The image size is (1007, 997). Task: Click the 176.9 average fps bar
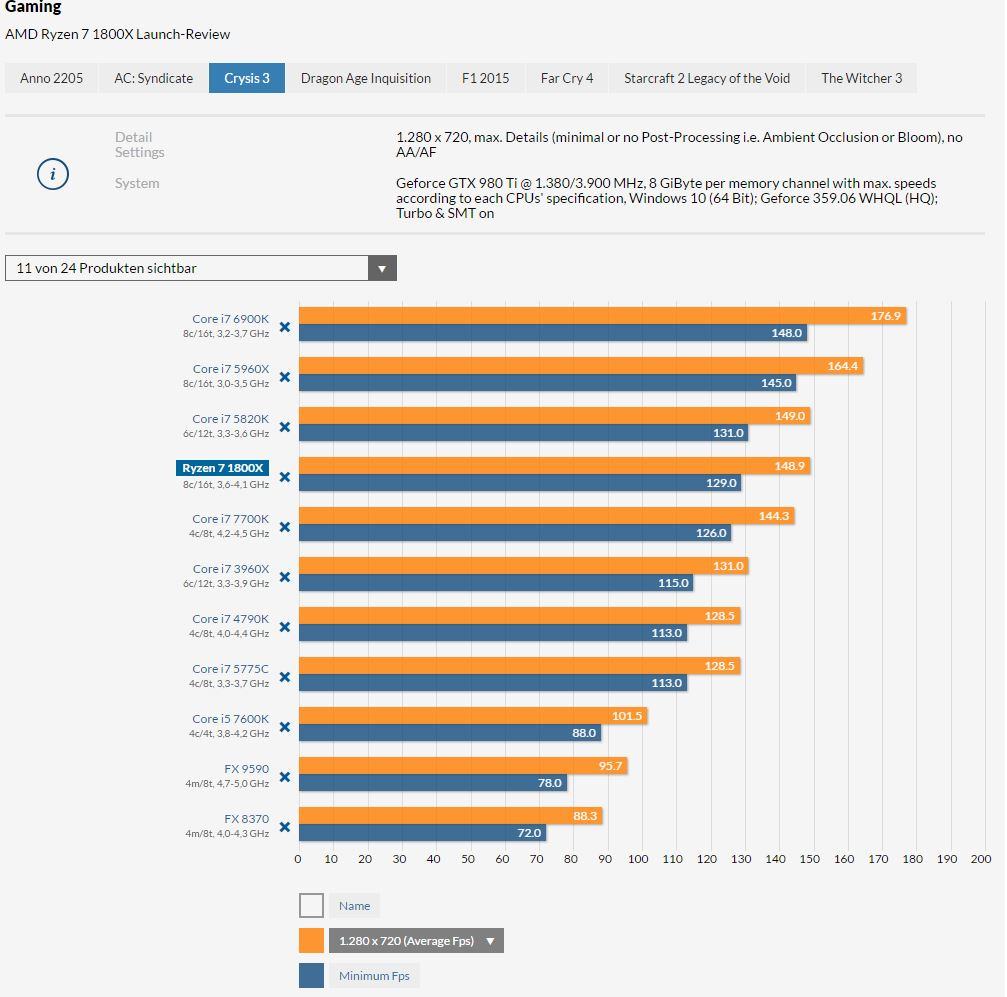(602, 315)
